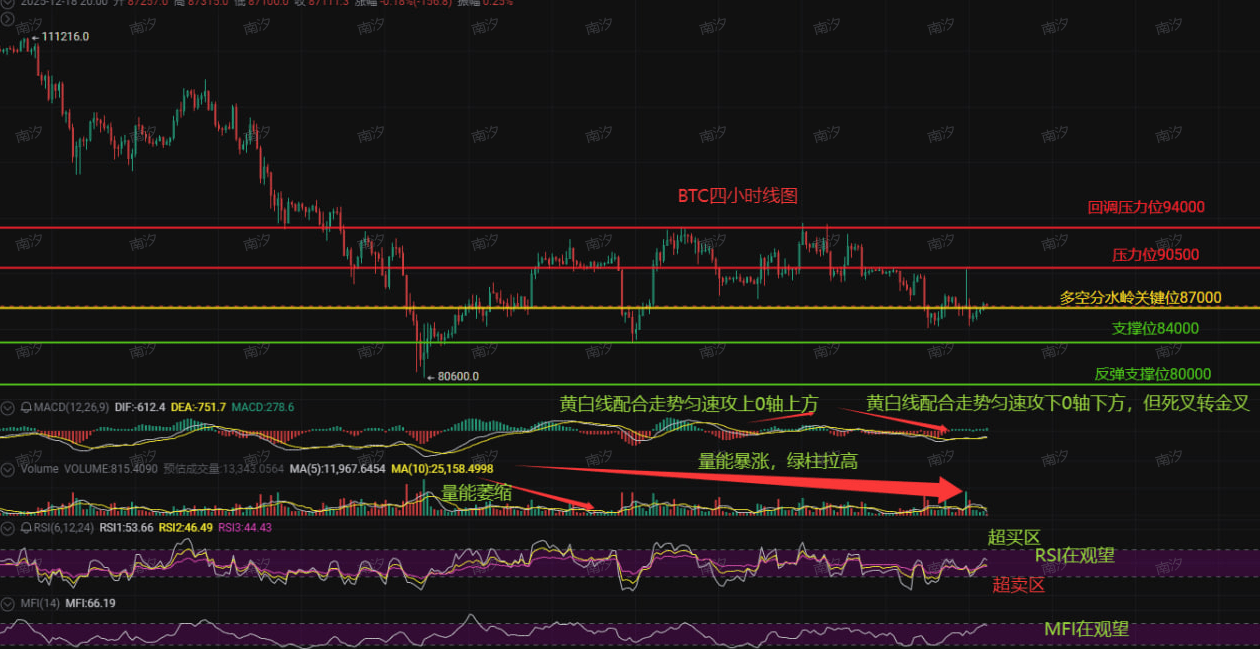Collapse the MACD indicator panel chevron
Viewport: 1260px width, 649px height.
click(9, 407)
